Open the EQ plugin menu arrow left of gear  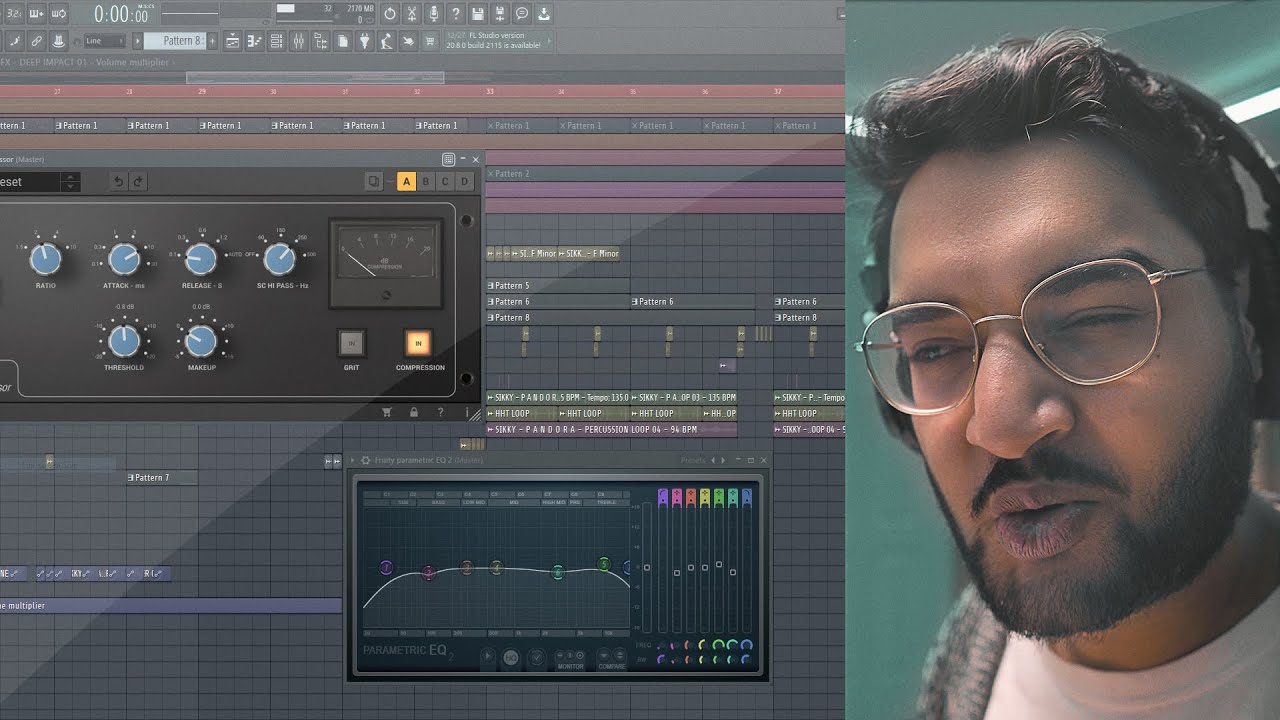pos(352,461)
